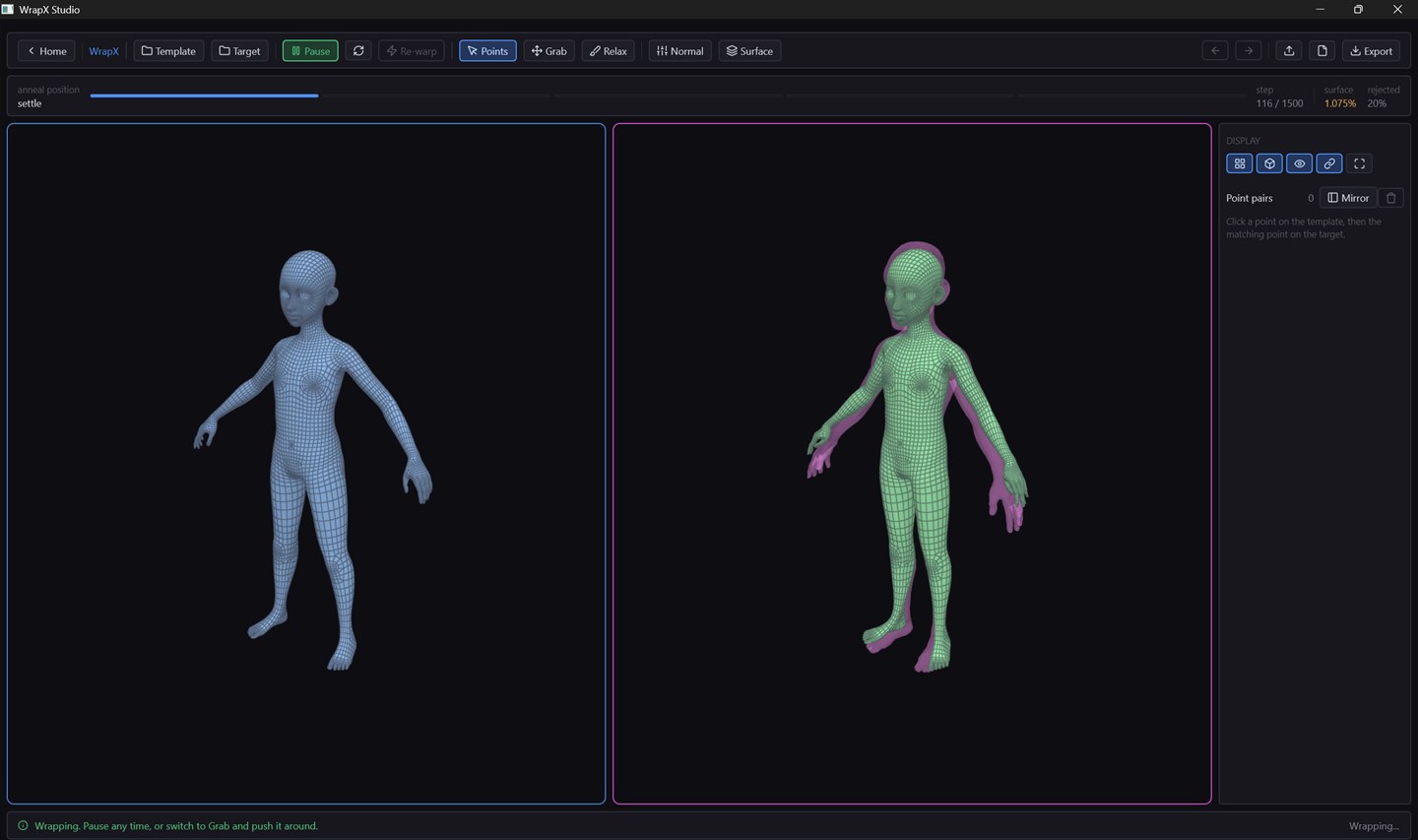
Task: Click the "Point pairs" label
Action: (x=1249, y=198)
